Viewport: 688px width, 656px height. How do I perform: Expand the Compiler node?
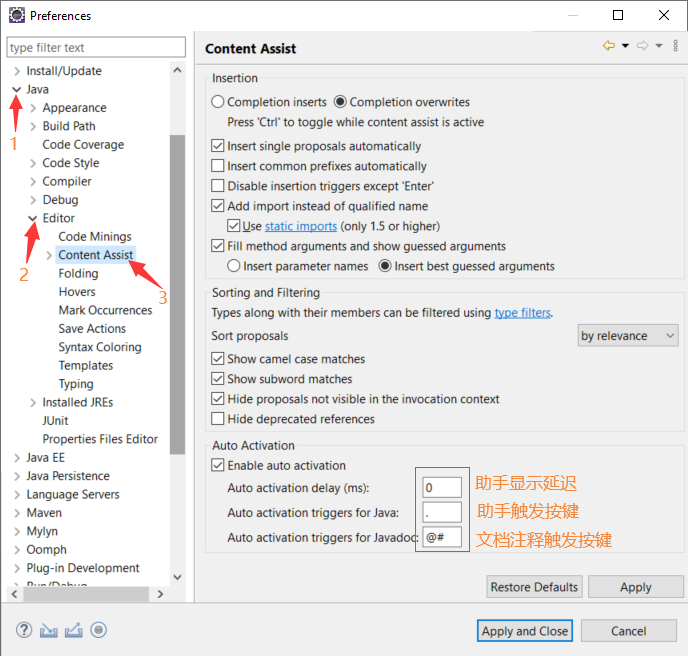tap(33, 182)
